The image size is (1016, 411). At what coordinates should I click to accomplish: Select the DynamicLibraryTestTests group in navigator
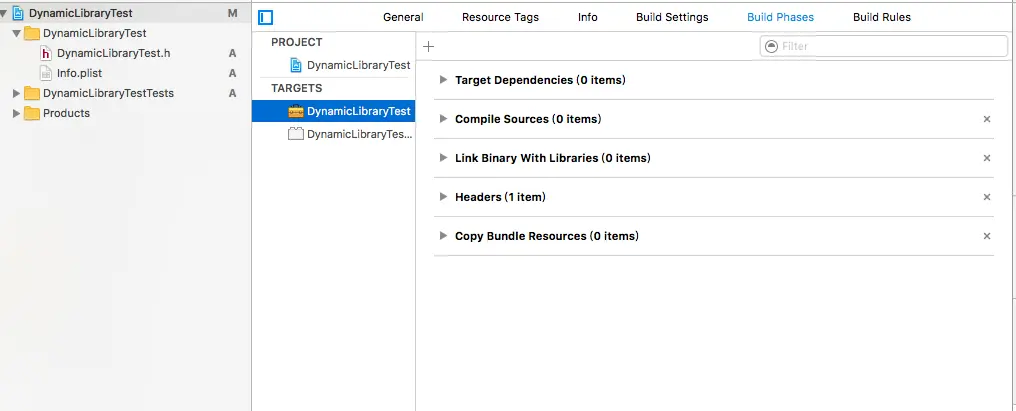point(108,93)
